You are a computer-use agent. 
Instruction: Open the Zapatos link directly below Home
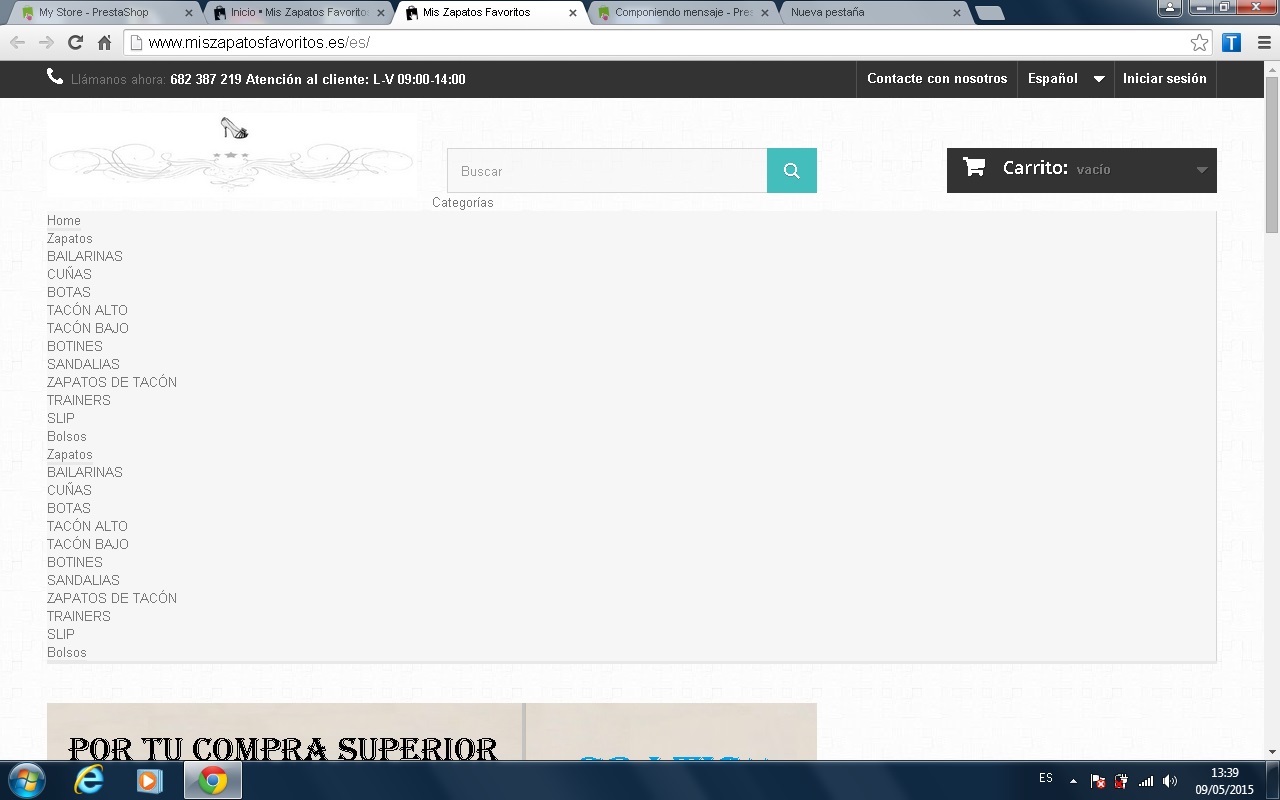click(x=70, y=239)
